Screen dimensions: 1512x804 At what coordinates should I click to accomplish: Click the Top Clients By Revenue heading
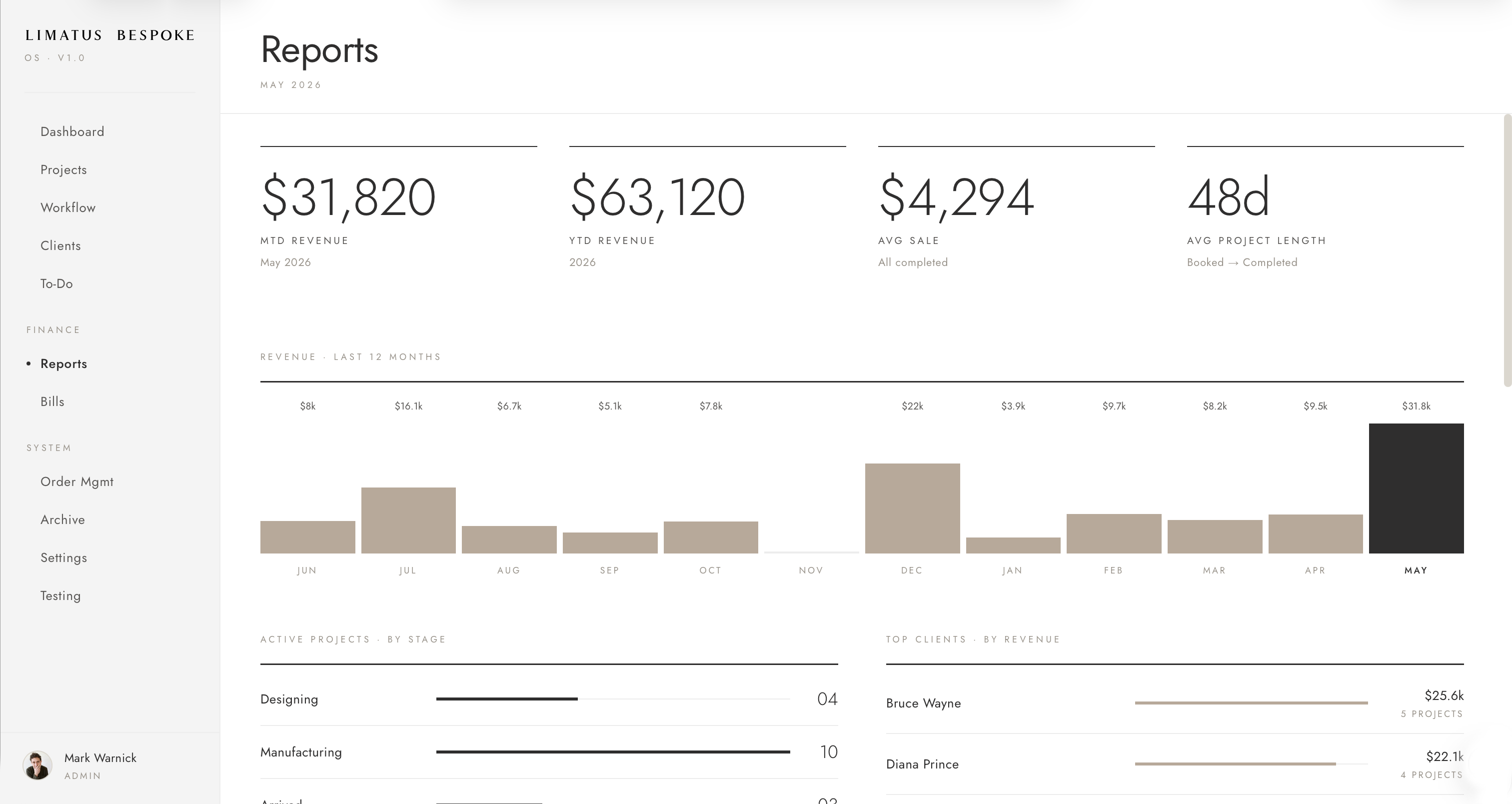[973, 639]
